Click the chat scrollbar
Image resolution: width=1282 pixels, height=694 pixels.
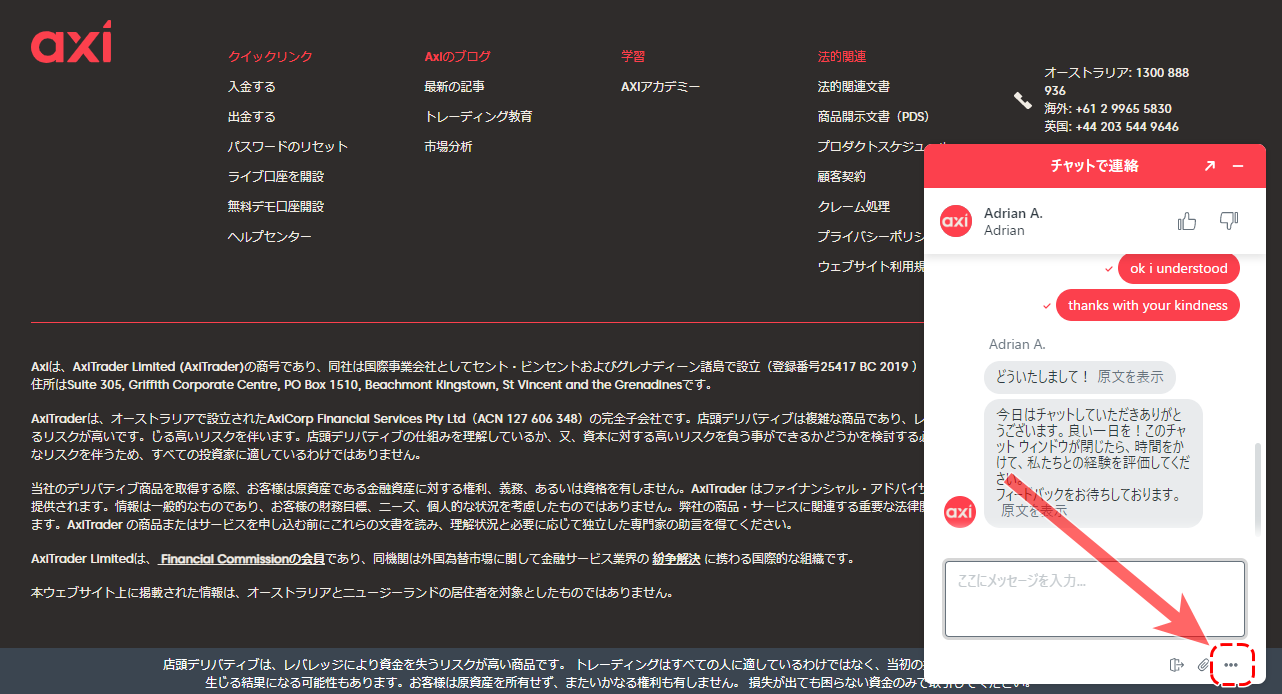[x=1259, y=490]
